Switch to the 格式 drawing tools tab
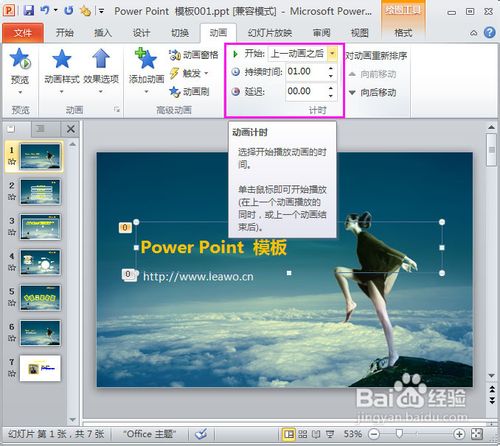The width and height of the screenshot is (500, 446). 403,33
